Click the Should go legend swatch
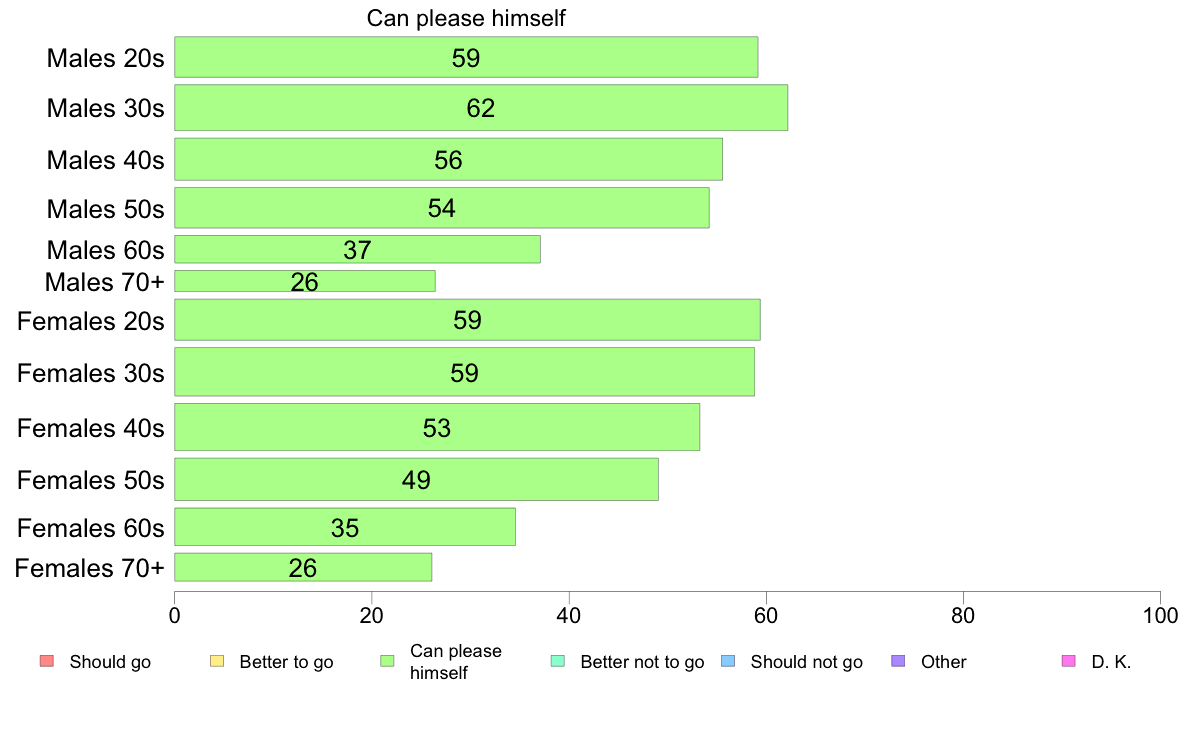1188x736 pixels. [x=47, y=661]
